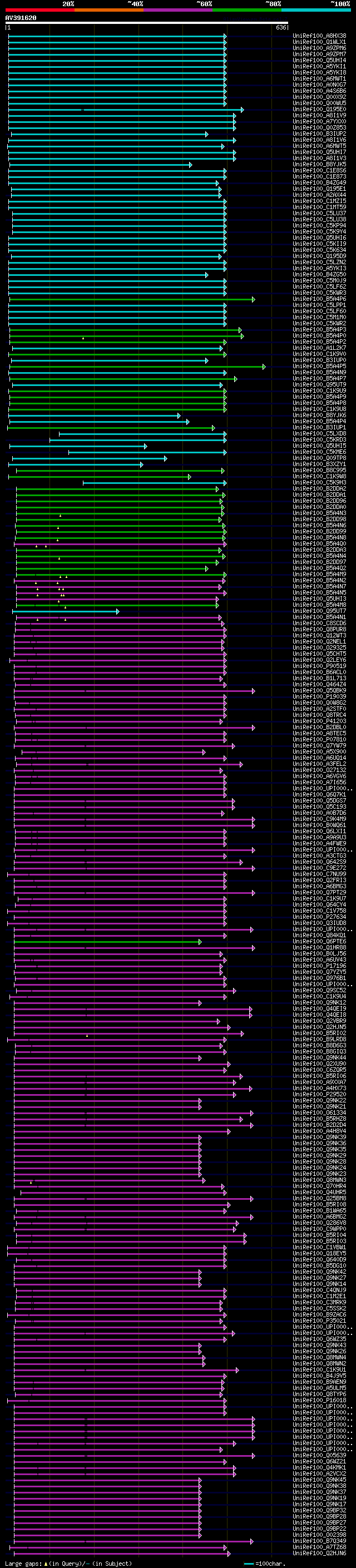Select label UniRef100_C5M1M0
The width and height of the screenshot is (356, 1568).
pos(319,317)
